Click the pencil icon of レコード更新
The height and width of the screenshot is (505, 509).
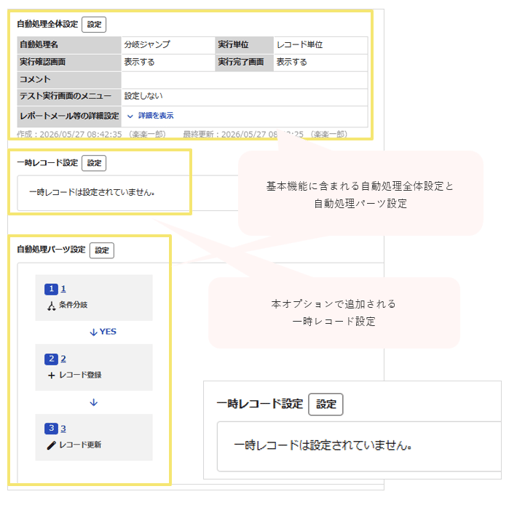(x=51, y=445)
